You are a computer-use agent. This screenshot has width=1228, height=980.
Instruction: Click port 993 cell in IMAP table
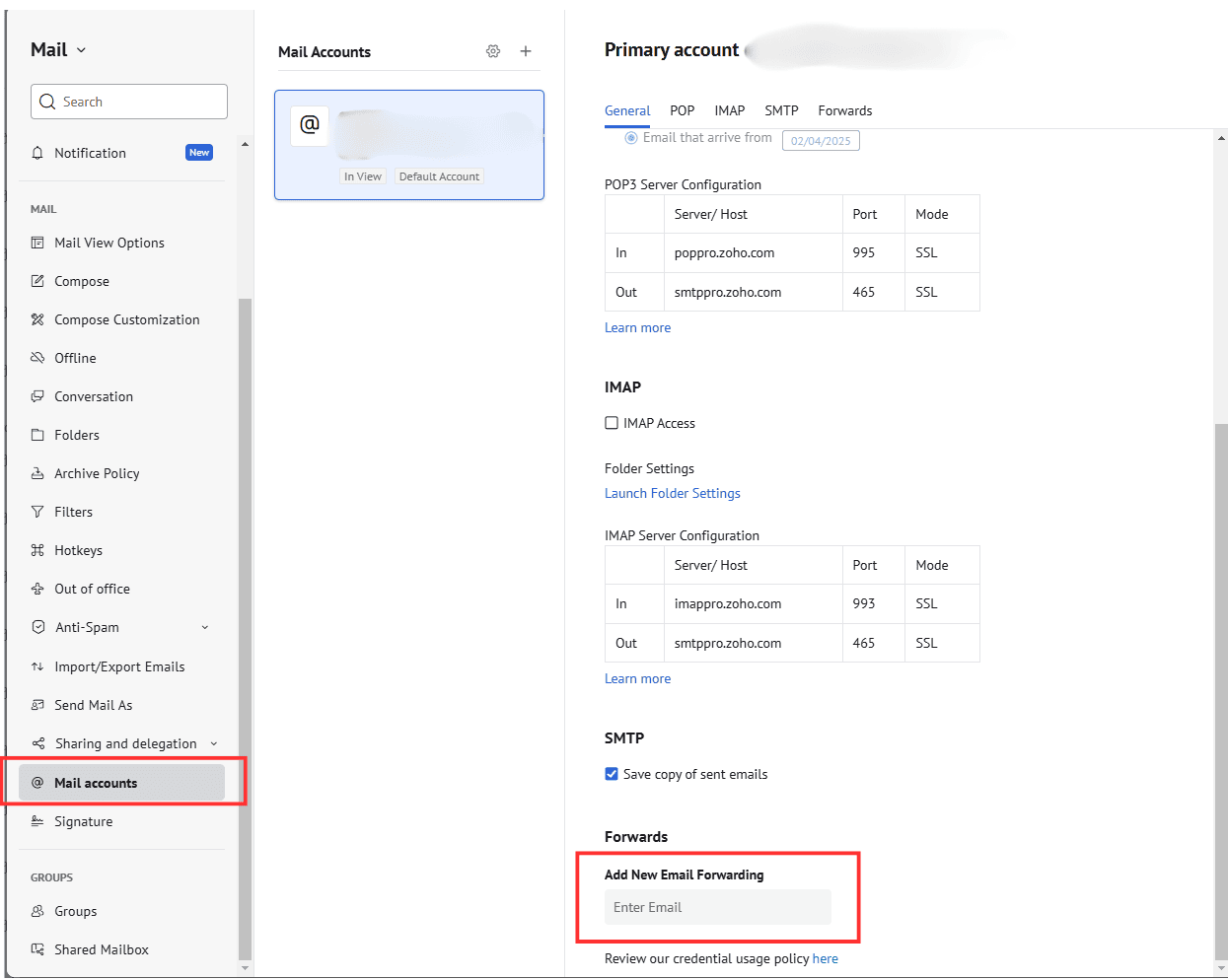coord(874,603)
